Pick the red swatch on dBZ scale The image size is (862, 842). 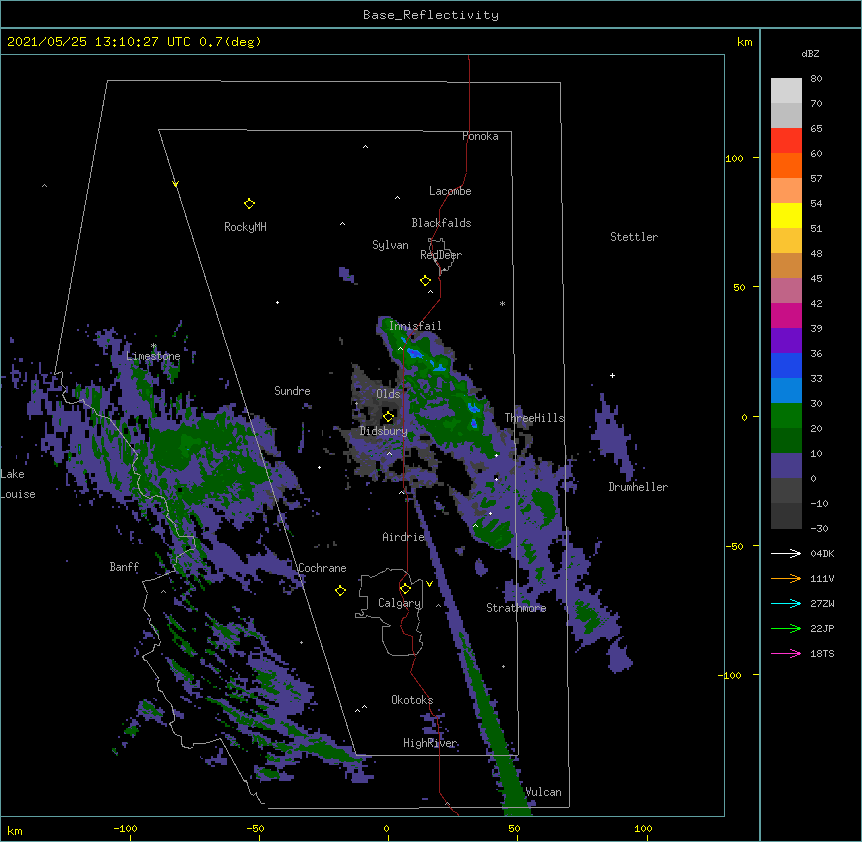tap(786, 141)
